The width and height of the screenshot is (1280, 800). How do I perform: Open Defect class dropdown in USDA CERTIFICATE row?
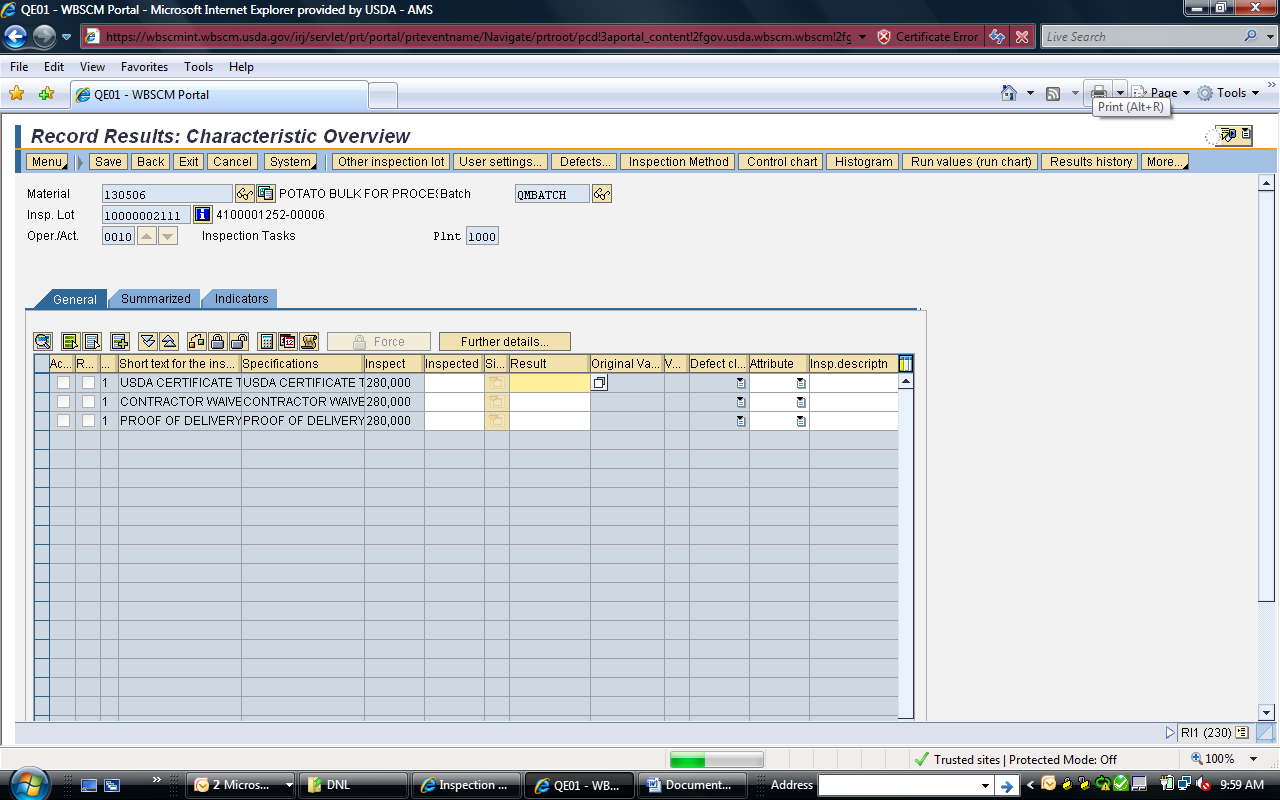741,383
